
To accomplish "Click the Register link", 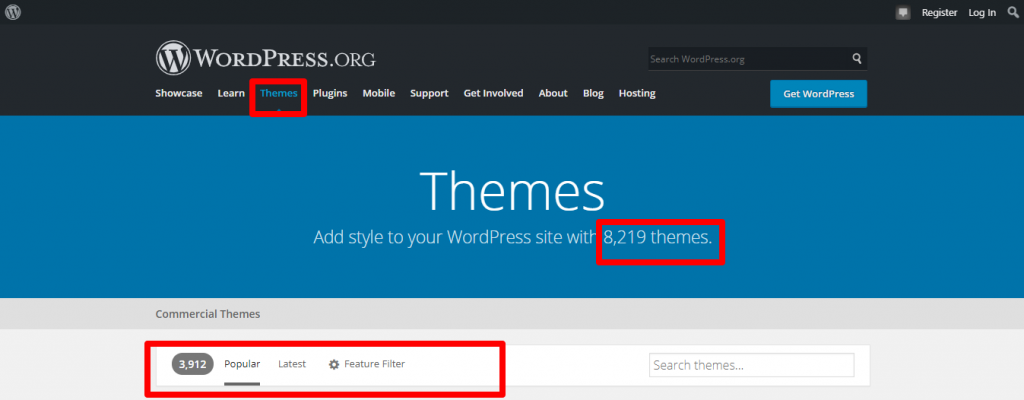I will [939, 12].
